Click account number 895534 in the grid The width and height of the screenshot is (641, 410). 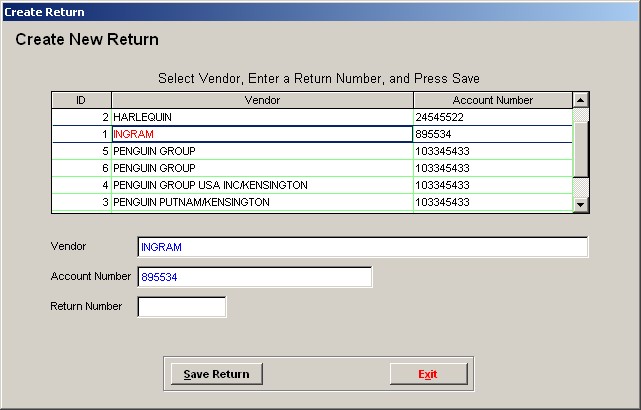pos(493,134)
